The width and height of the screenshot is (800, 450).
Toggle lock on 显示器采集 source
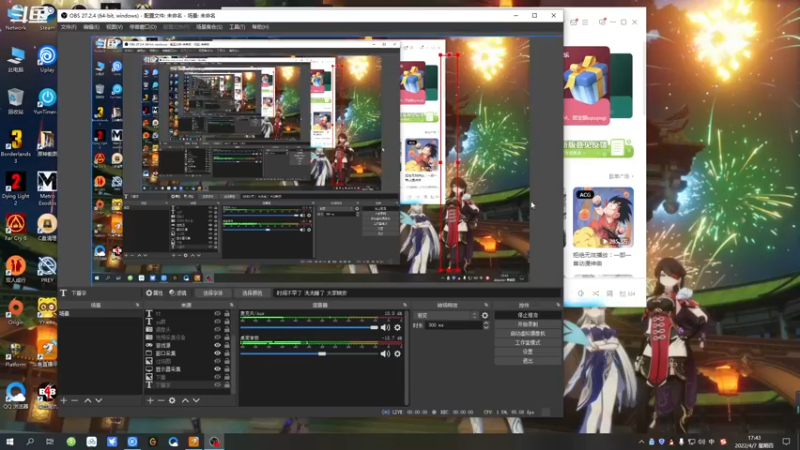coord(227,369)
